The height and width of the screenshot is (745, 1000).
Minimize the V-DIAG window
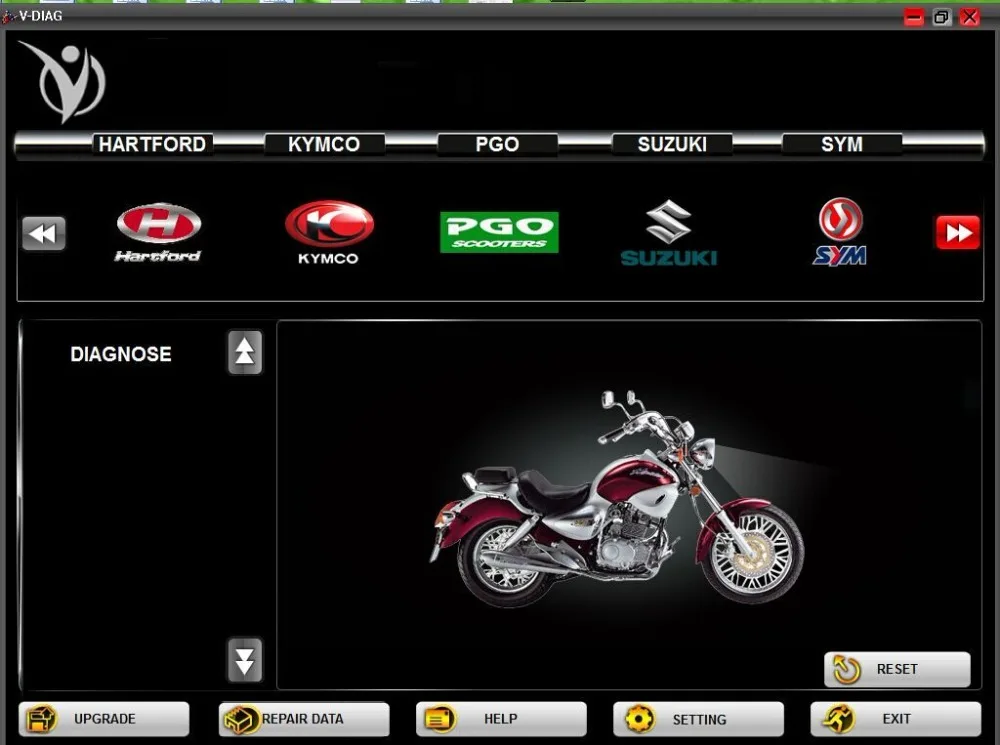pos(913,17)
